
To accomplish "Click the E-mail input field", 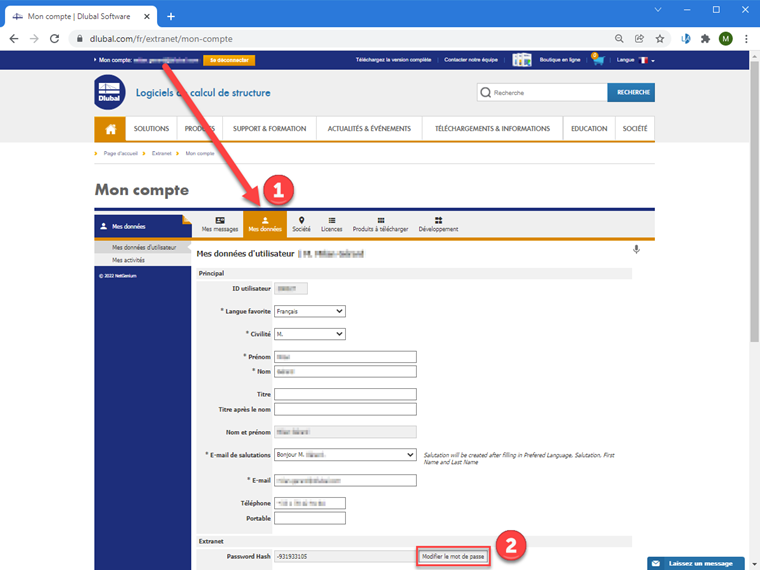I will [345, 480].
